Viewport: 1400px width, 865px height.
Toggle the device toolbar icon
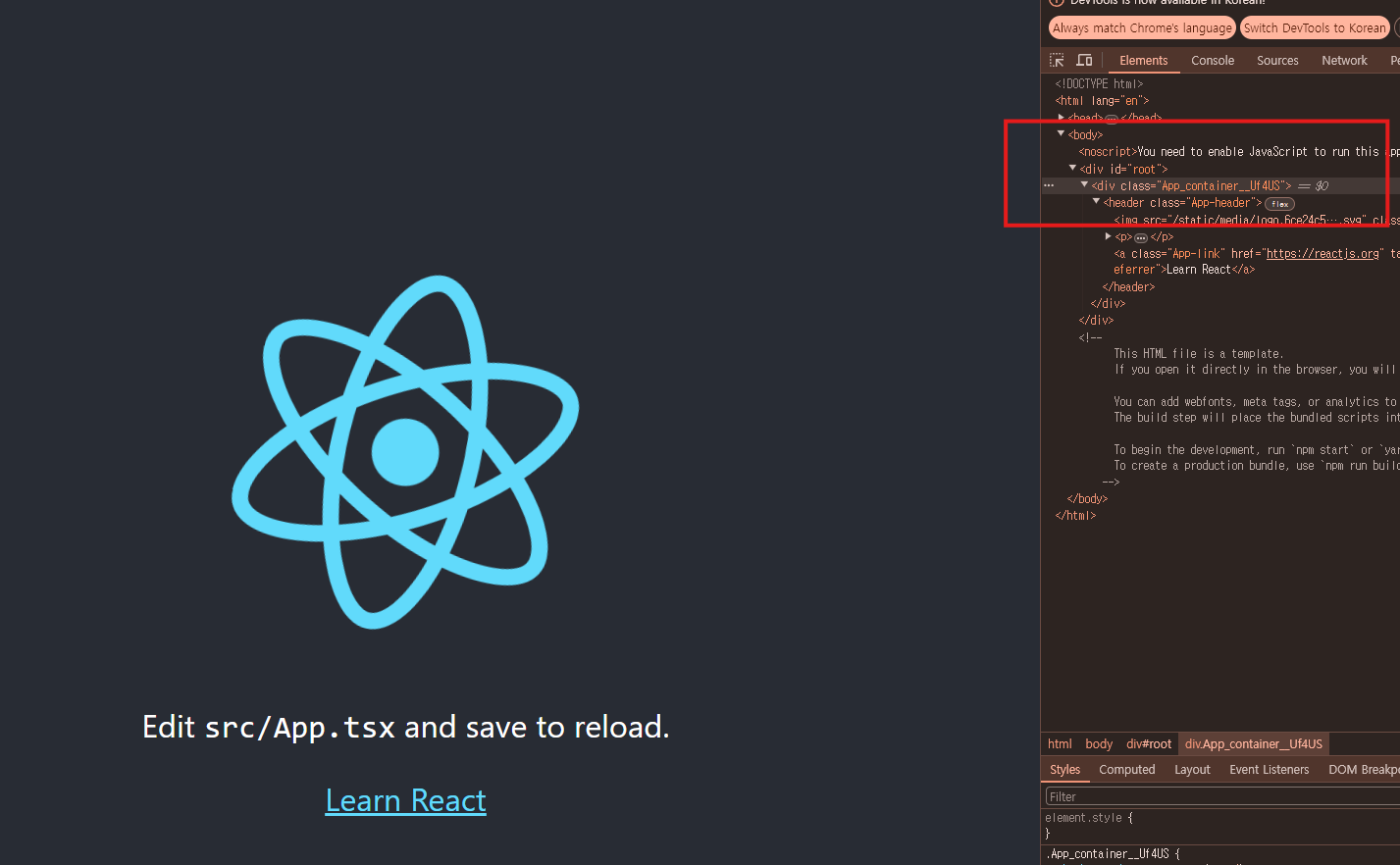pyautogui.click(x=1084, y=61)
